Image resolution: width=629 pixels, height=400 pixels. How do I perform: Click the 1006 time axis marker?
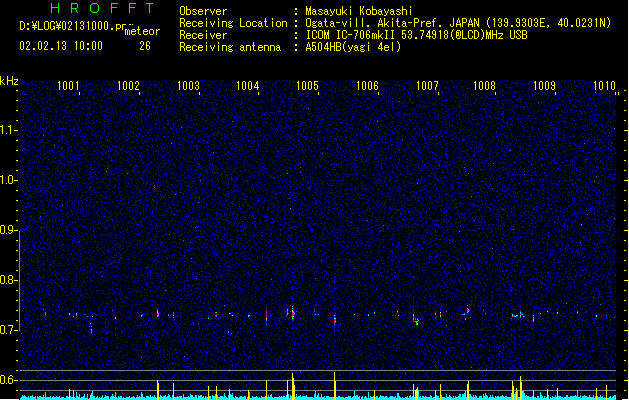click(x=367, y=85)
